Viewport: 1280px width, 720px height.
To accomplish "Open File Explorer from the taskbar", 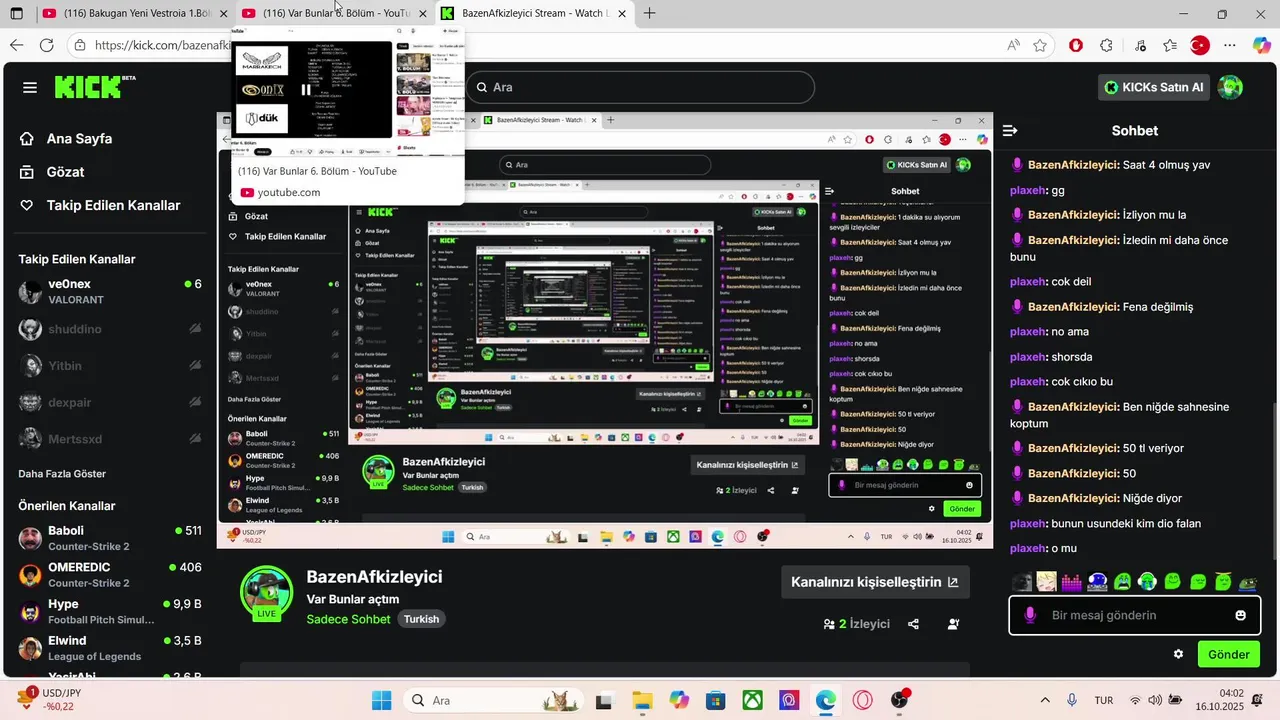I will point(642,700).
